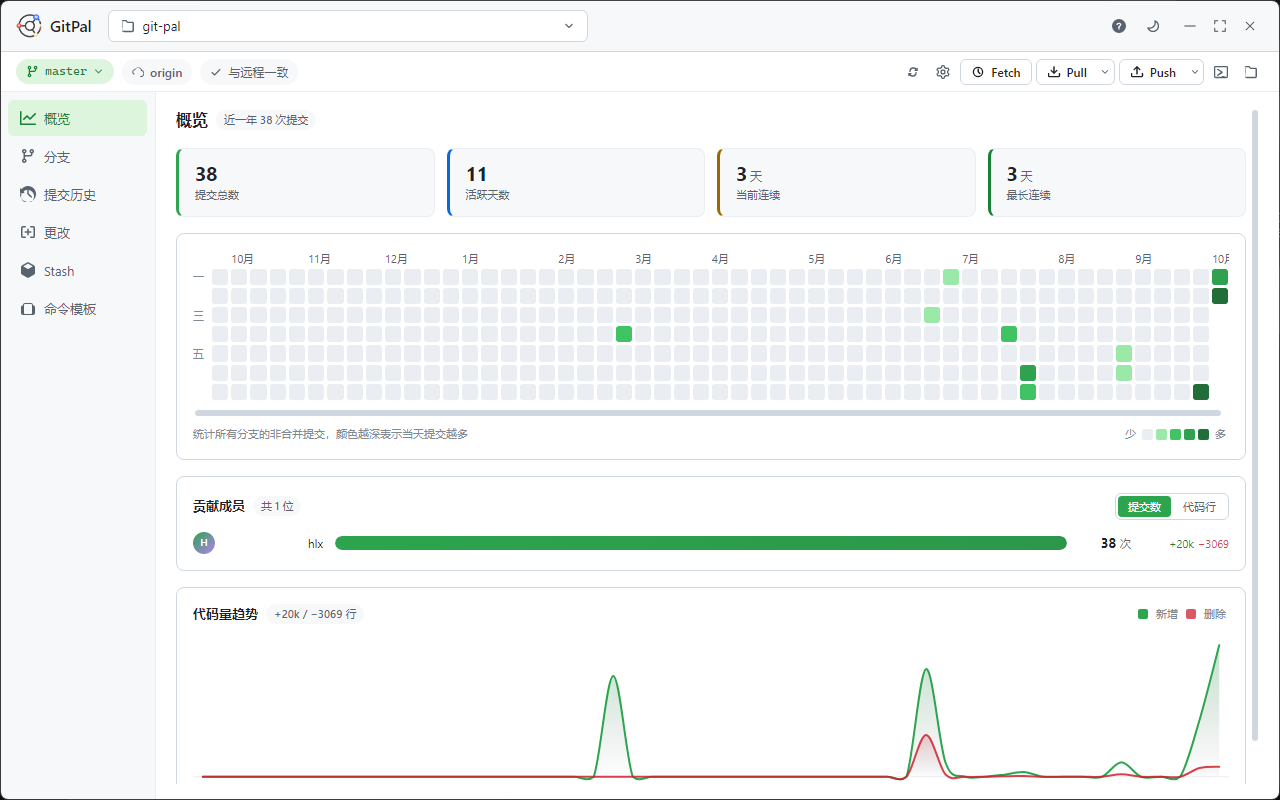Toggle dark mode with the moon icon
The image size is (1280, 800).
[1153, 26]
